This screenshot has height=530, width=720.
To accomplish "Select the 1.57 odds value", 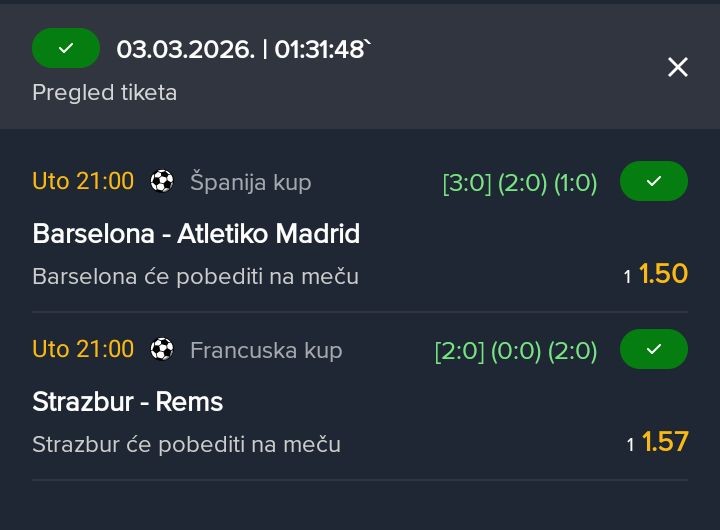I will [x=665, y=442].
